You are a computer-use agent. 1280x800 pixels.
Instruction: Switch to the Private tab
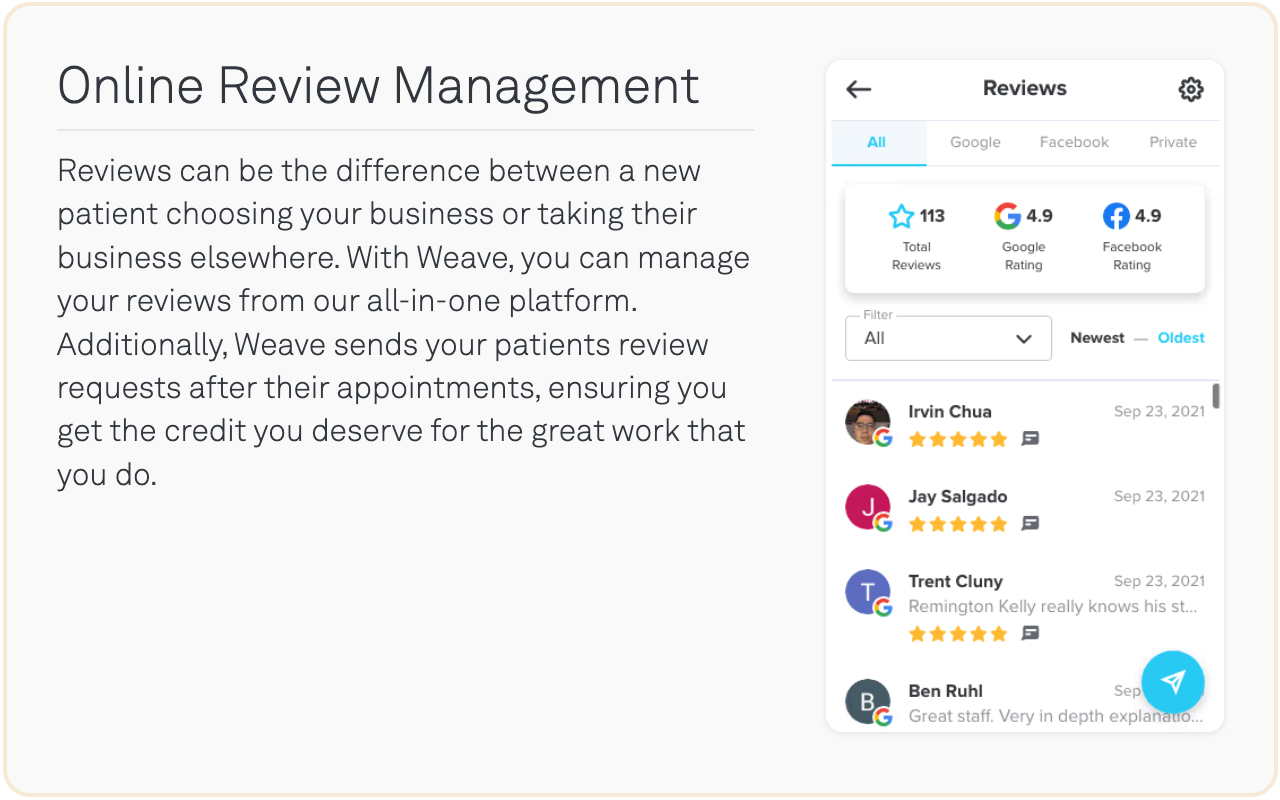(x=1173, y=142)
